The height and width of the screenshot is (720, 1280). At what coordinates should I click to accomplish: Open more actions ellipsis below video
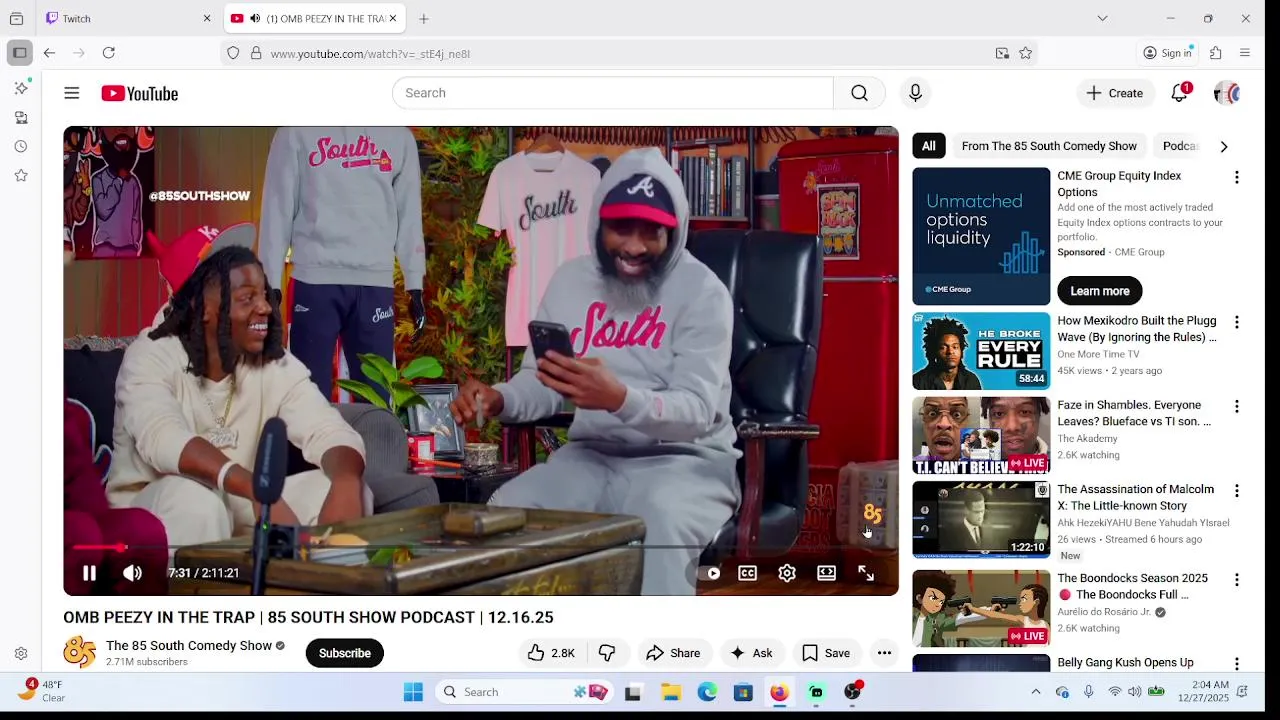point(884,653)
